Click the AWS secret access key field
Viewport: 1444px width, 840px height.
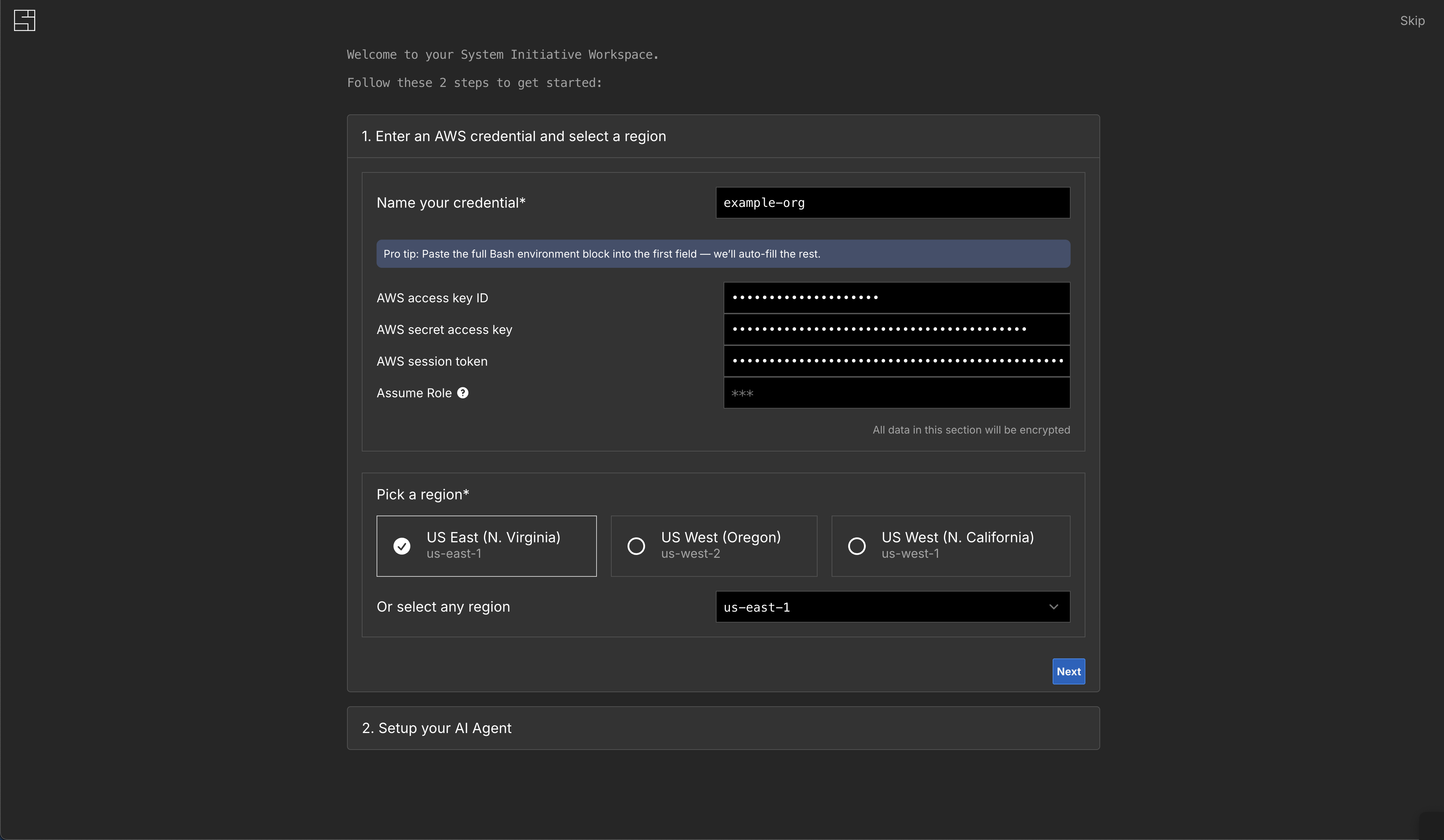tap(896, 329)
